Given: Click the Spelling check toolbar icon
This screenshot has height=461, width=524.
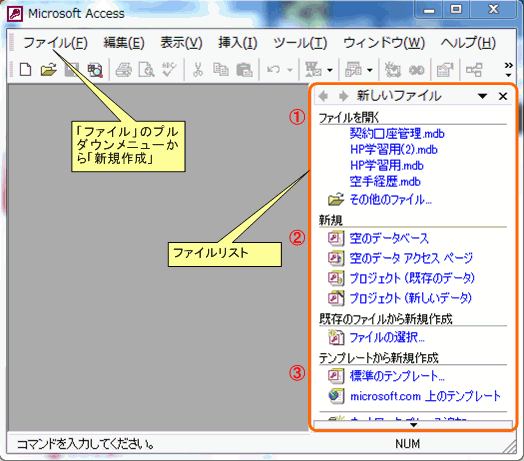Looking at the screenshot, I should coord(169,69).
